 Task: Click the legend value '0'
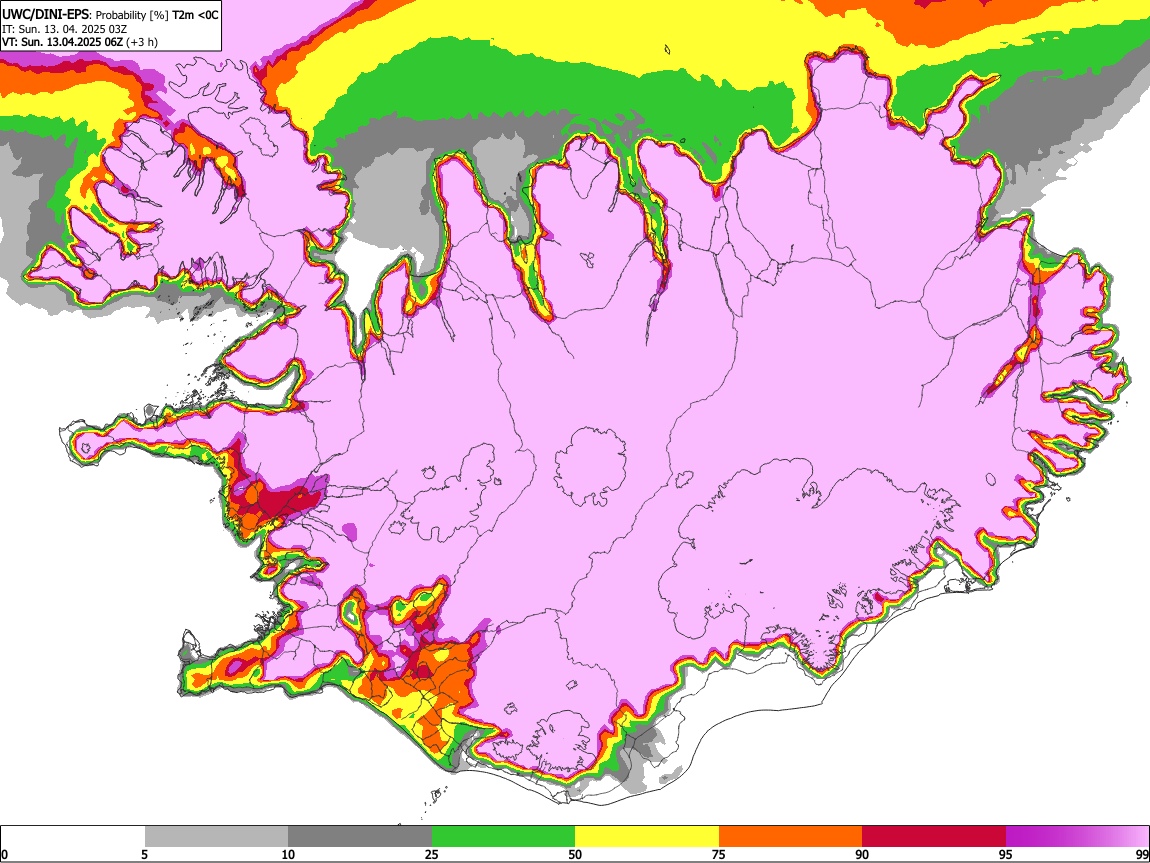pyautogui.click(x=4, y=855)
